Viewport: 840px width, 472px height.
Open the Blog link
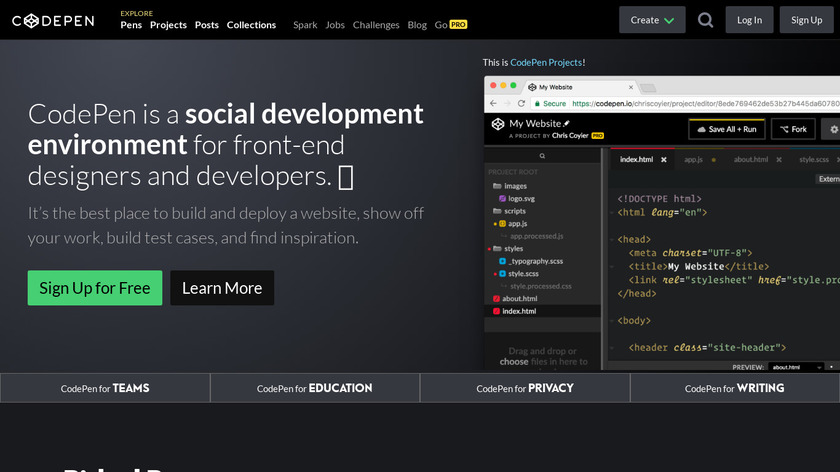point(417,25)
